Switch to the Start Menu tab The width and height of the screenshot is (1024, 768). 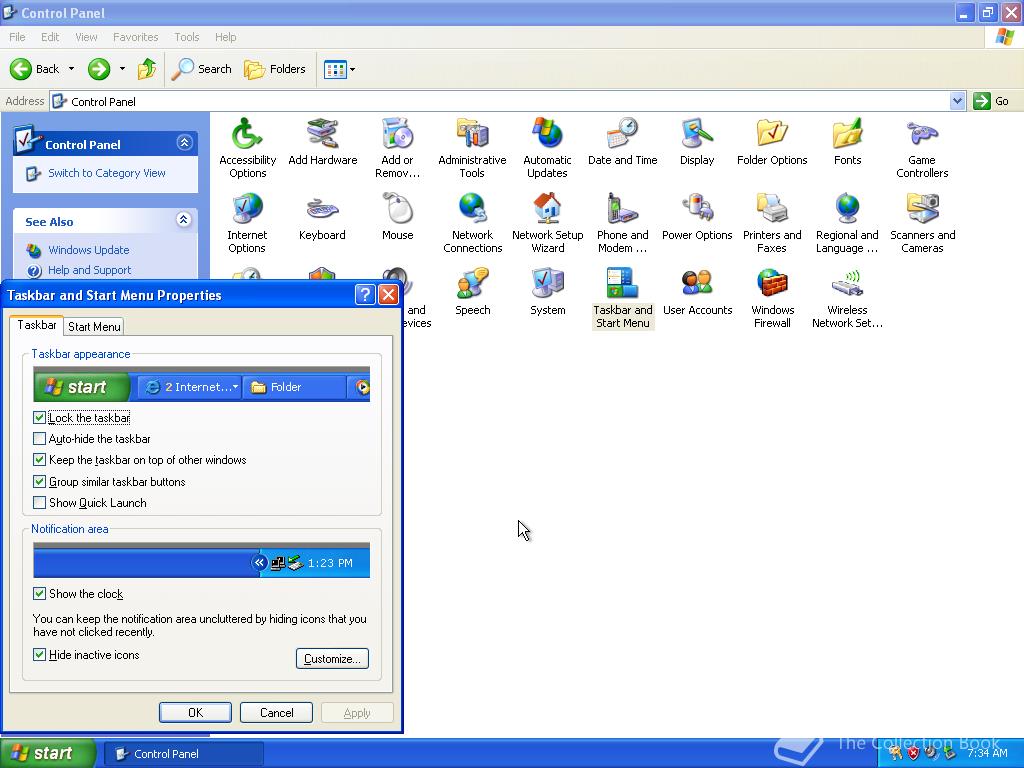coord(94,327)
